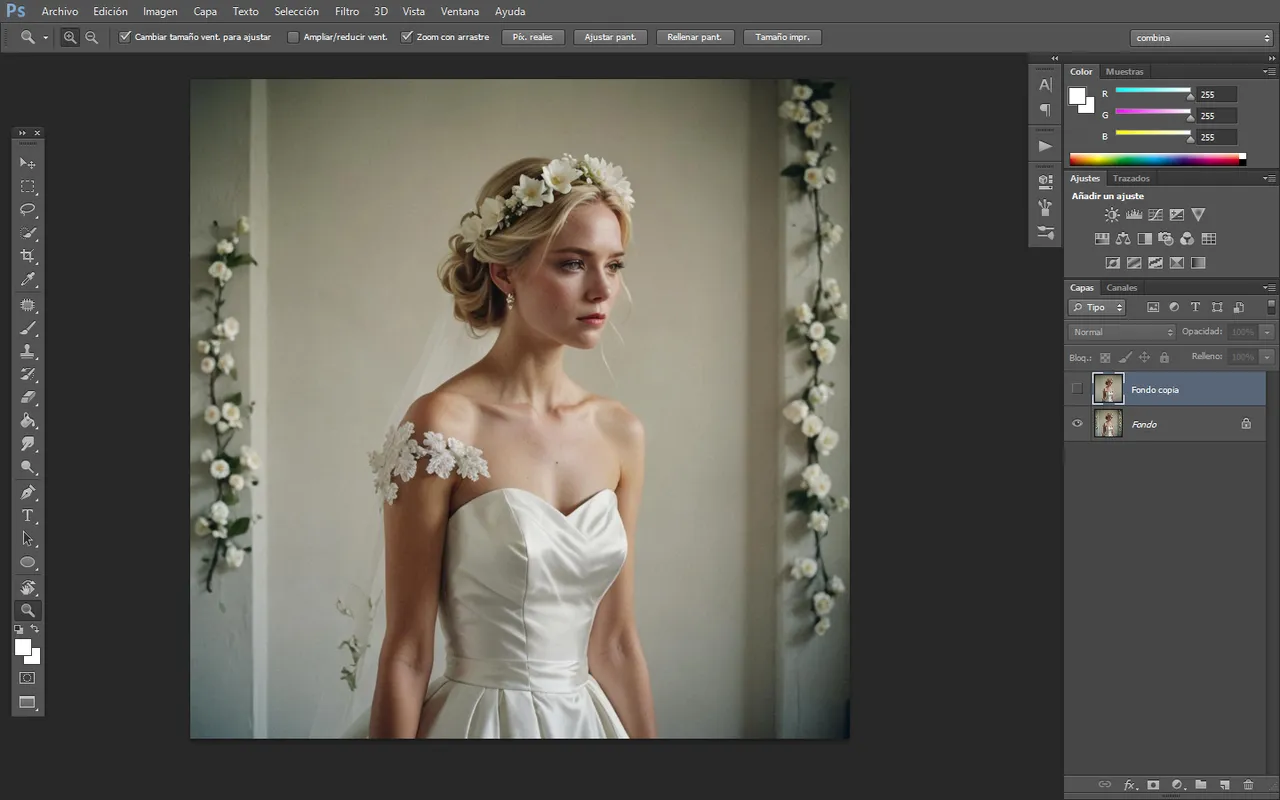Create a new group with the folder icon
Image resolution: width=1280 pixels, height=800 pixels.
coord(1201,785)
